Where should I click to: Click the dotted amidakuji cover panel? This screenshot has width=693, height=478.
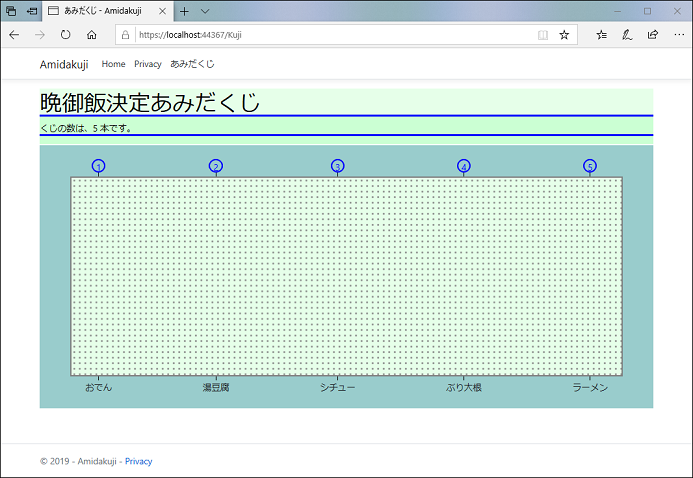pyautogui.click(x=346, y=277)
